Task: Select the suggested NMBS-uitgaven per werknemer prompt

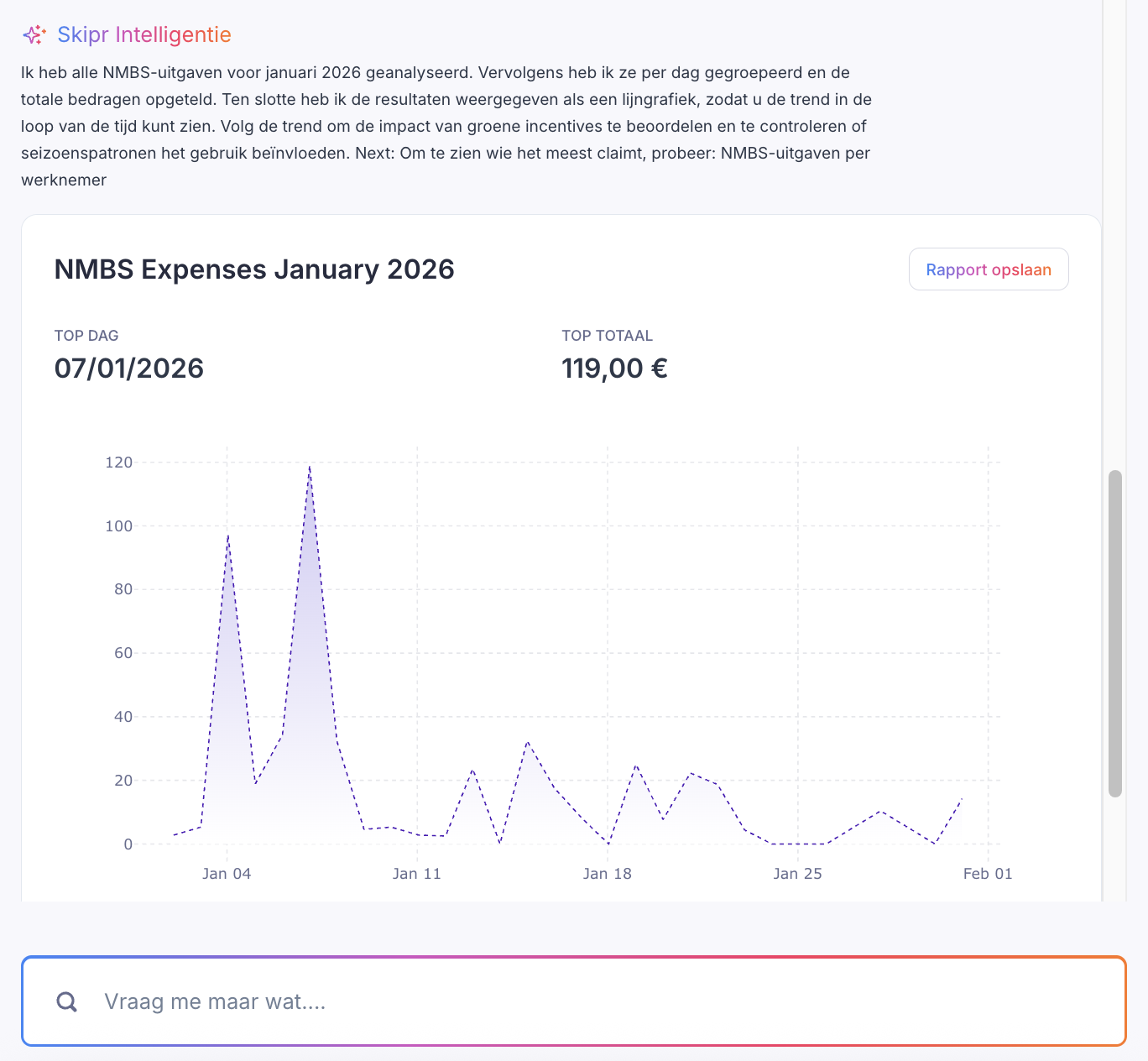Action: tap(796, 154)
